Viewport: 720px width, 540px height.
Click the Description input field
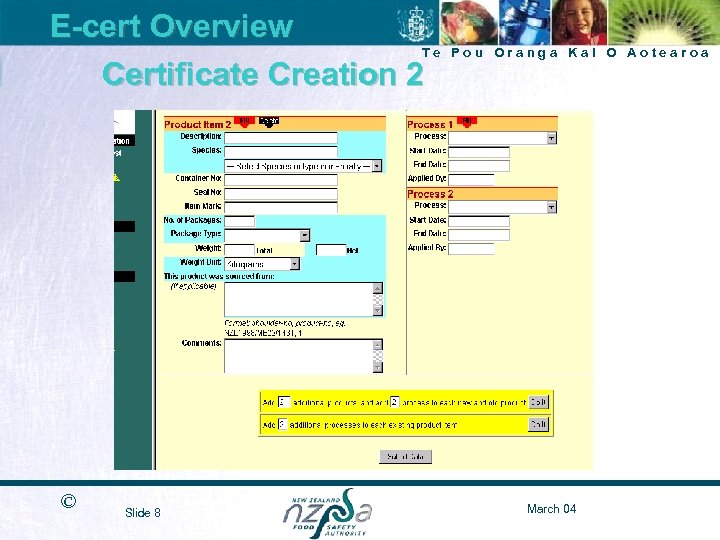pyautogui.click(x=281, y=138)
